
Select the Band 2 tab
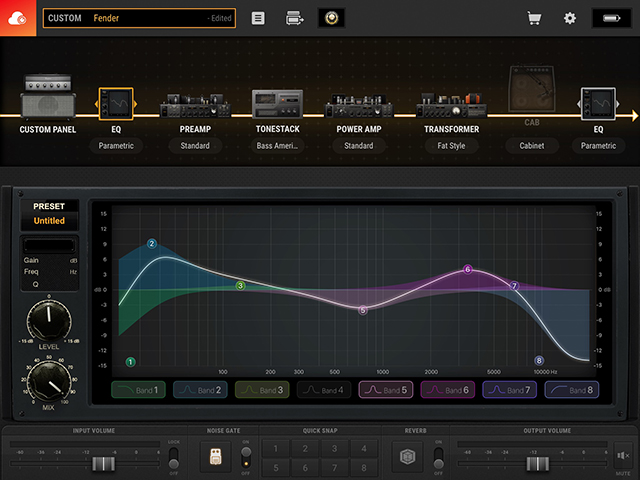click(x=199, y=390)
